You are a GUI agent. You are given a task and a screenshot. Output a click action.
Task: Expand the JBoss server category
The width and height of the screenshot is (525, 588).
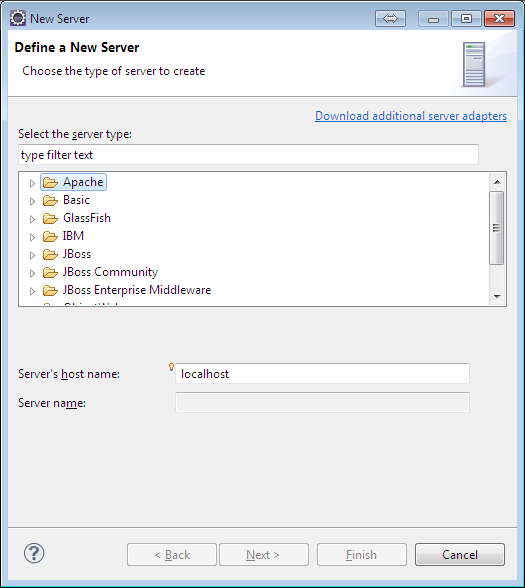[32, 255]
